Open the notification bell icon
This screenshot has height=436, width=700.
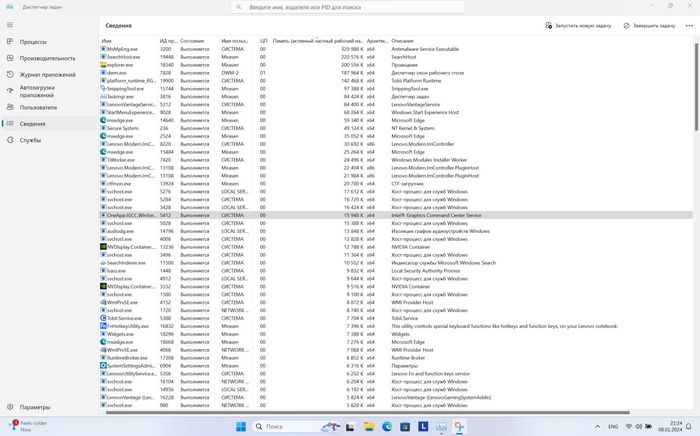point(689,427)
